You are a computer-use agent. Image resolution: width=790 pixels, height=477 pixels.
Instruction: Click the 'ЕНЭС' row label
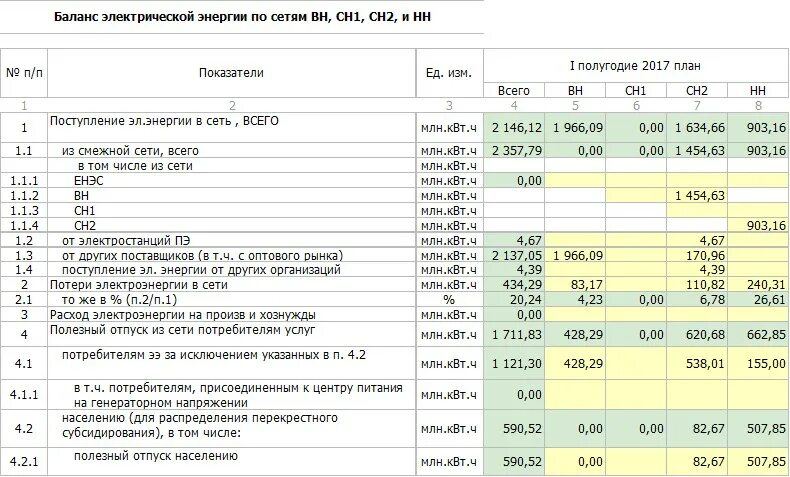point(88,181)
